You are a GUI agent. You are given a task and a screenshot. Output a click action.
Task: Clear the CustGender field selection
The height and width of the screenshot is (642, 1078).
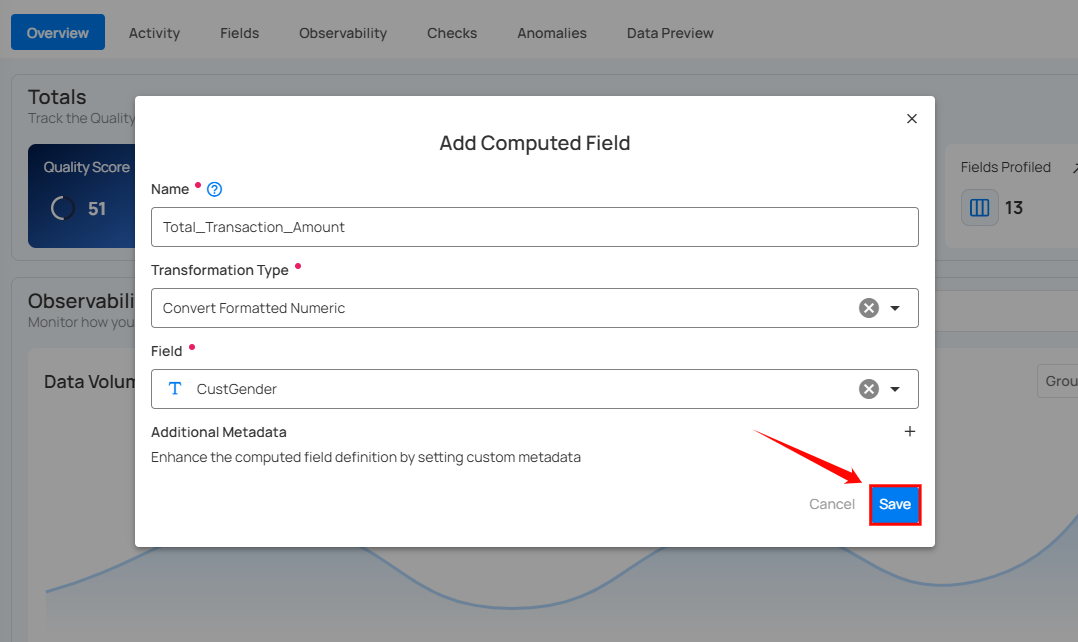pos(869,389)
